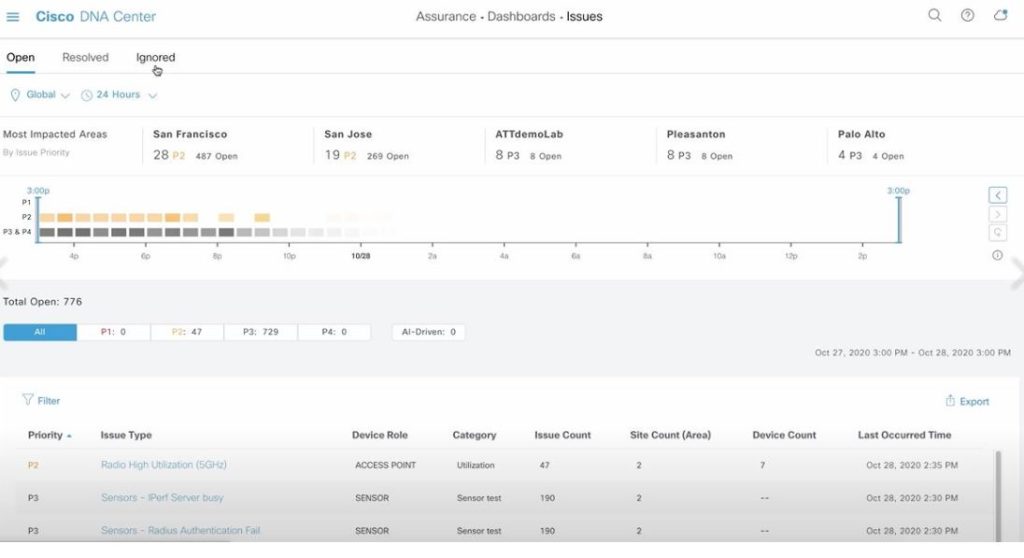Screen dimensions: 1024x558
Task: Toggle the P2: 47 priority filter
Action: (187, 332)
